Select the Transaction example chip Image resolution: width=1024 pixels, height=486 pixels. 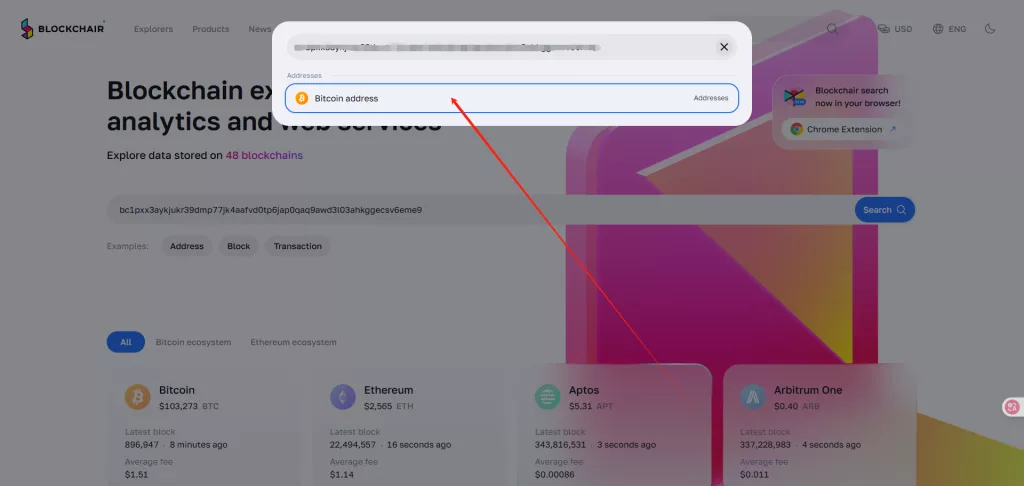pos(298,246)
